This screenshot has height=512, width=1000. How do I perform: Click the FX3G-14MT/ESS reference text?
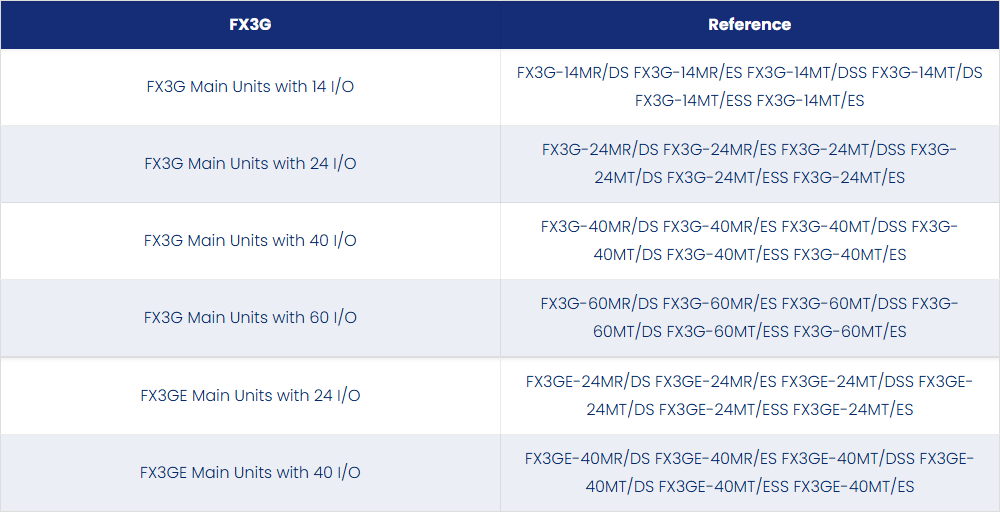693,101
